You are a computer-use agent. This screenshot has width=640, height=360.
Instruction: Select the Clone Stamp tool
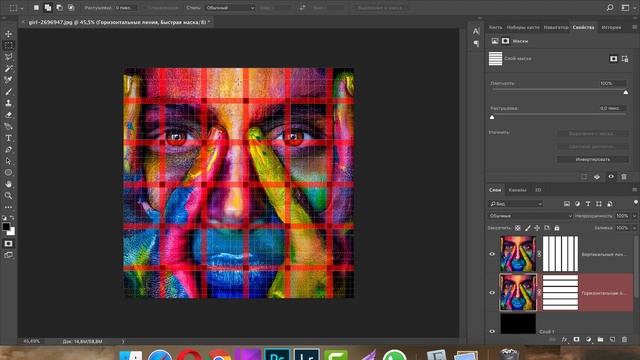pyautogui.click(x=8, y=103)
